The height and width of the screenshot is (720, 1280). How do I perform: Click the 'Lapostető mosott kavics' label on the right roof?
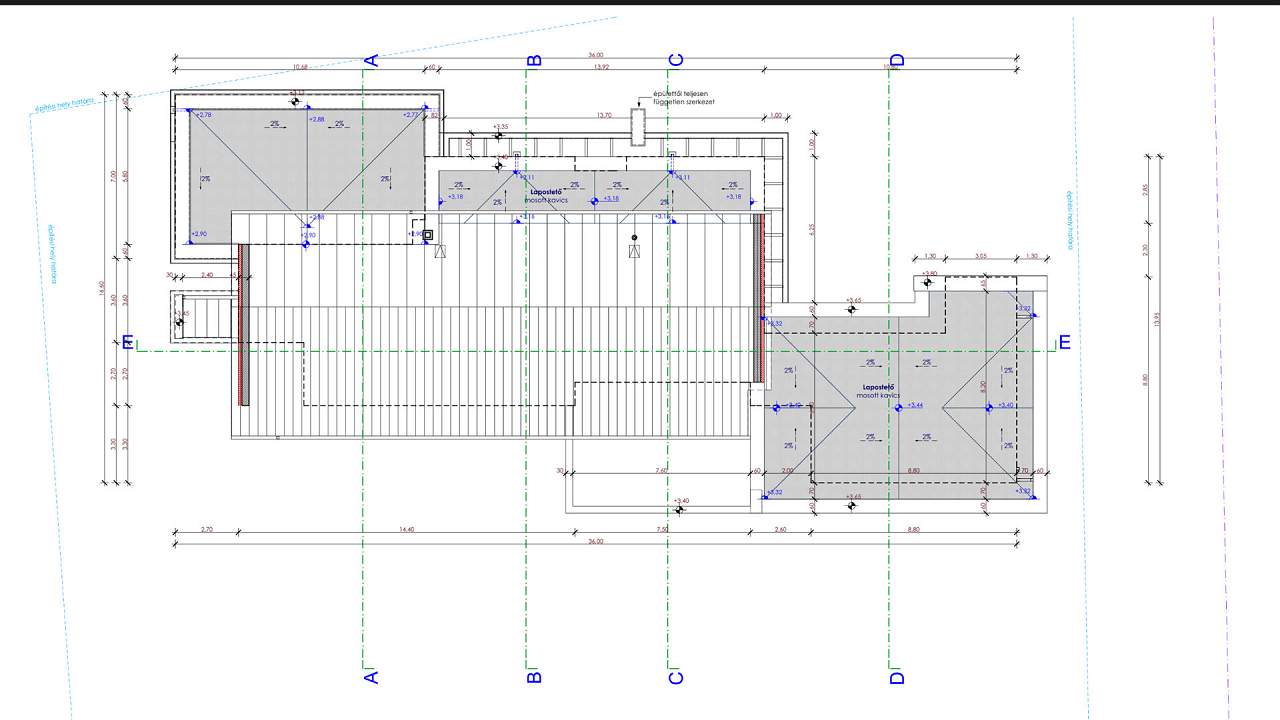[x=878, y=391]
